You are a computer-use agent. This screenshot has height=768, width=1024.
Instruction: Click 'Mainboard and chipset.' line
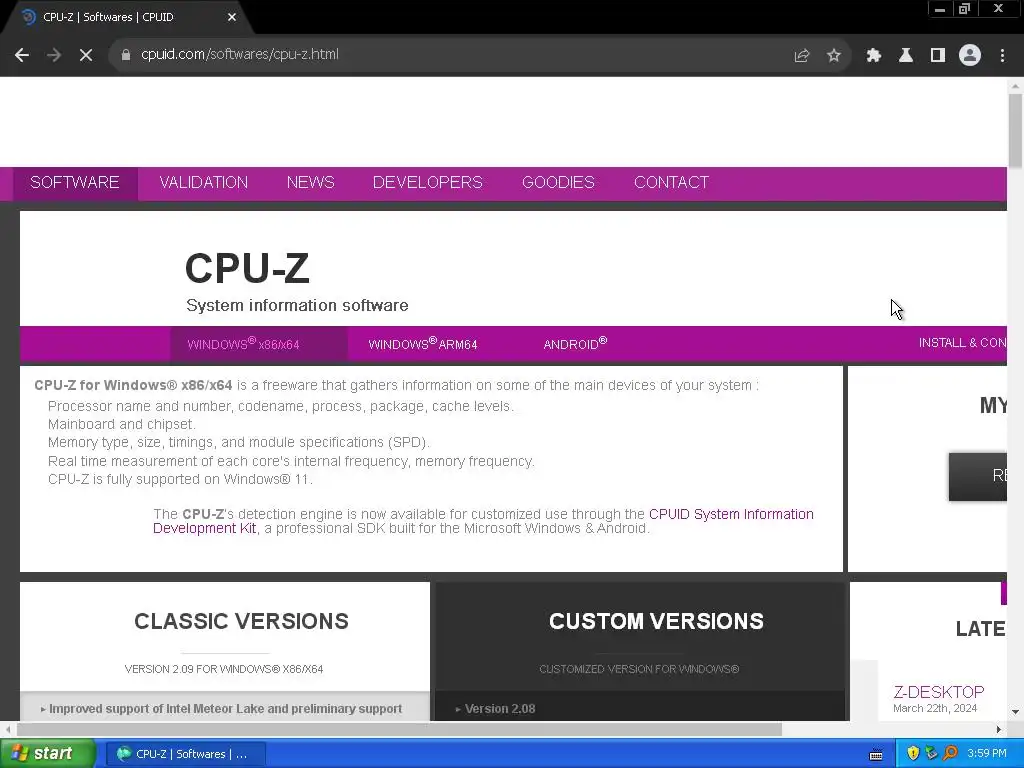coord(121,424)
